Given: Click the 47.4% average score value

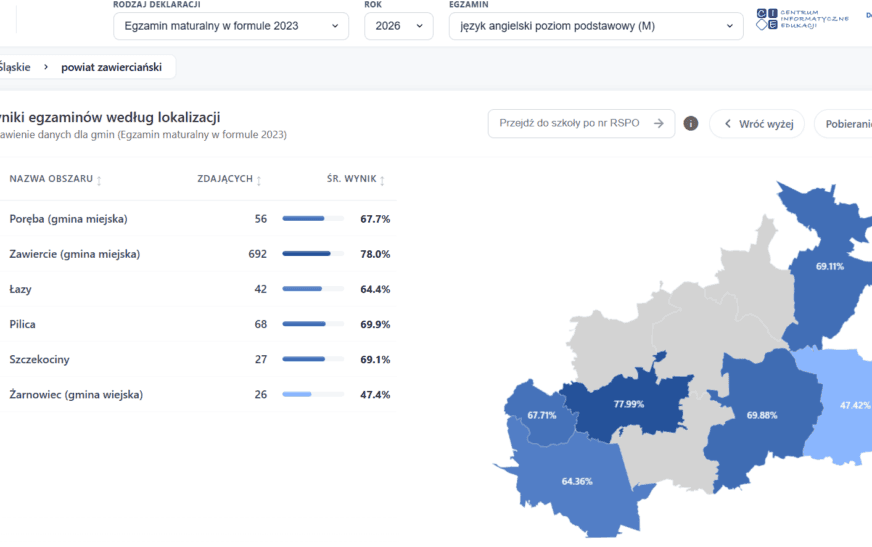Looking at the screenshot, I should (375, 395).
